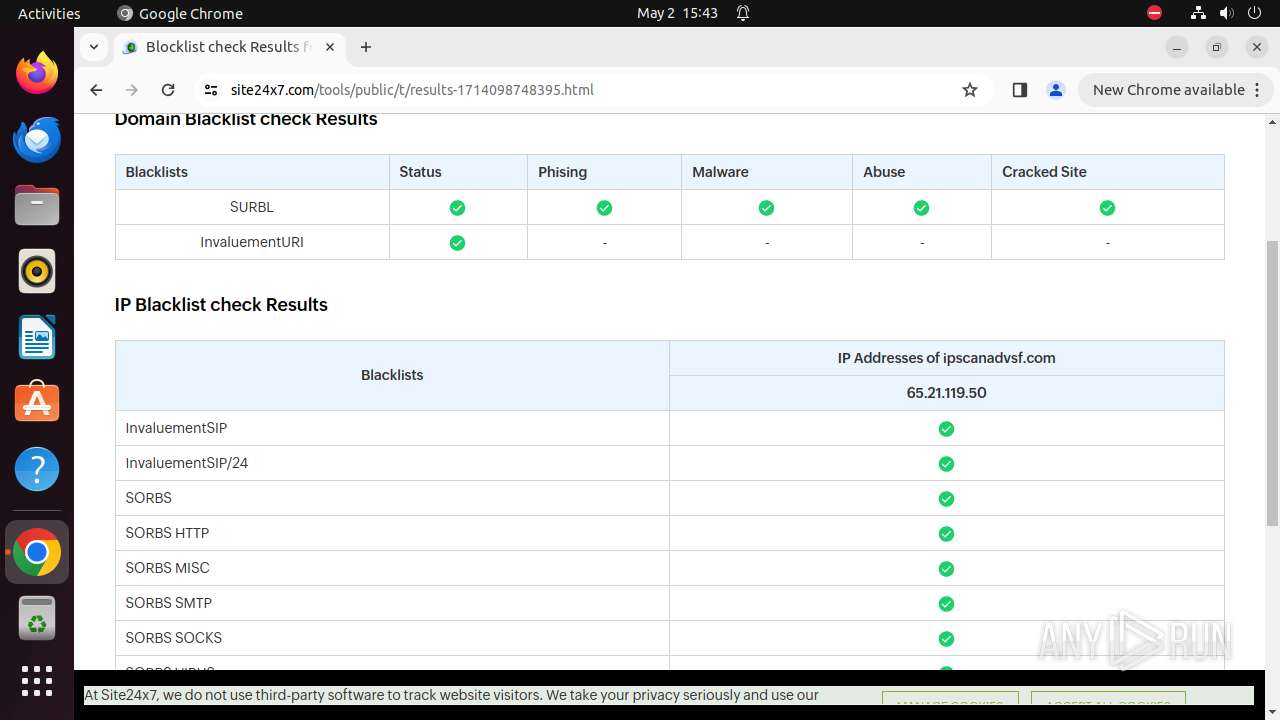Open the Trash dock icon
Screen dimensions: 1280x720
(x=37, y=618)
